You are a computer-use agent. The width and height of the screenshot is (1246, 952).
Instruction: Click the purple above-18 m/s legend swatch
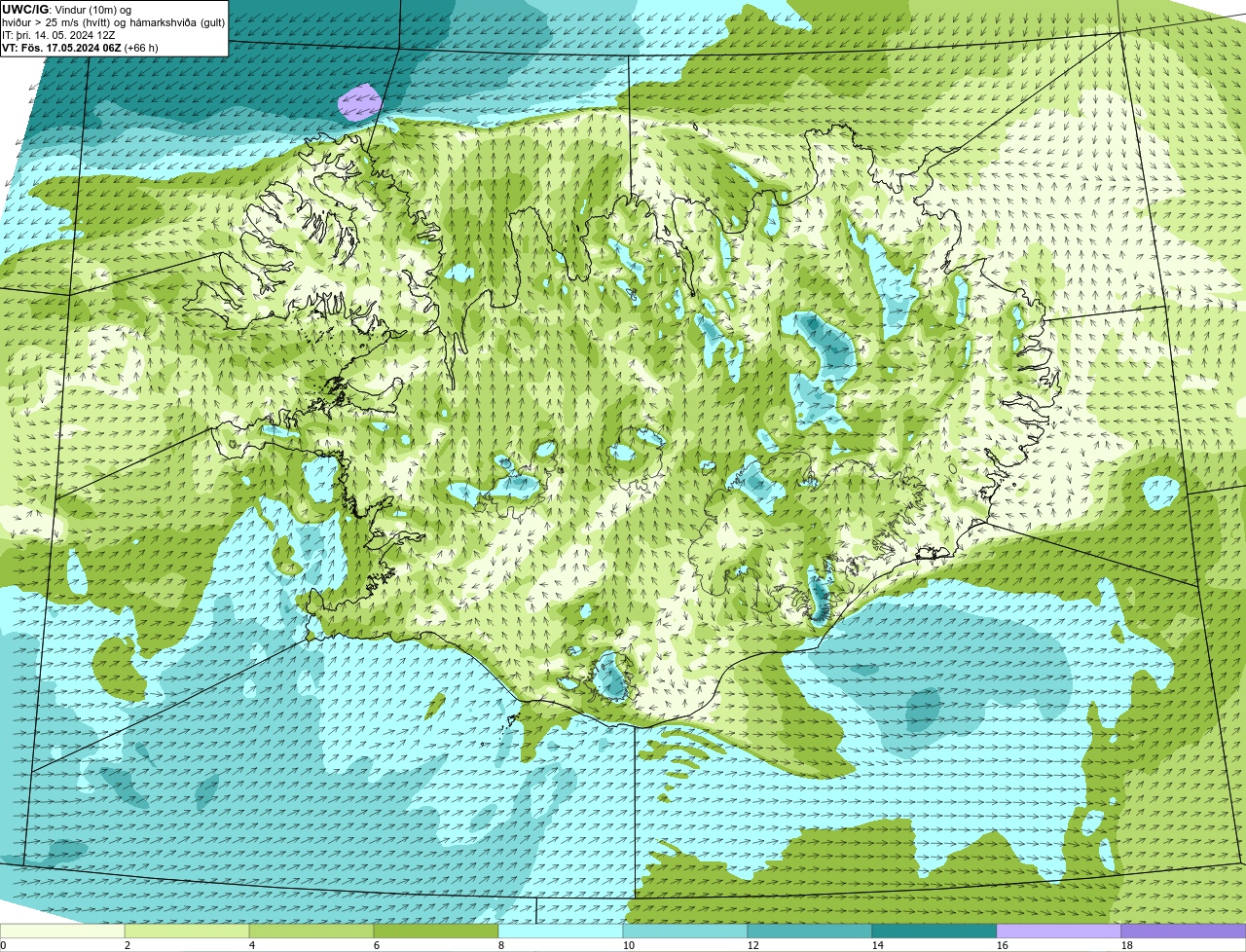1184,931
